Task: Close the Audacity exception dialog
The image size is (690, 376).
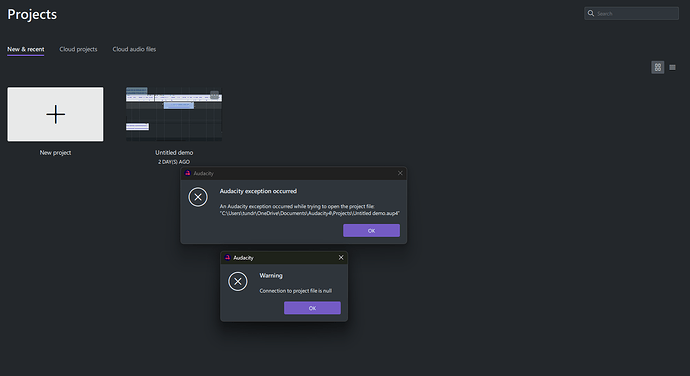Action: [400, 173]
